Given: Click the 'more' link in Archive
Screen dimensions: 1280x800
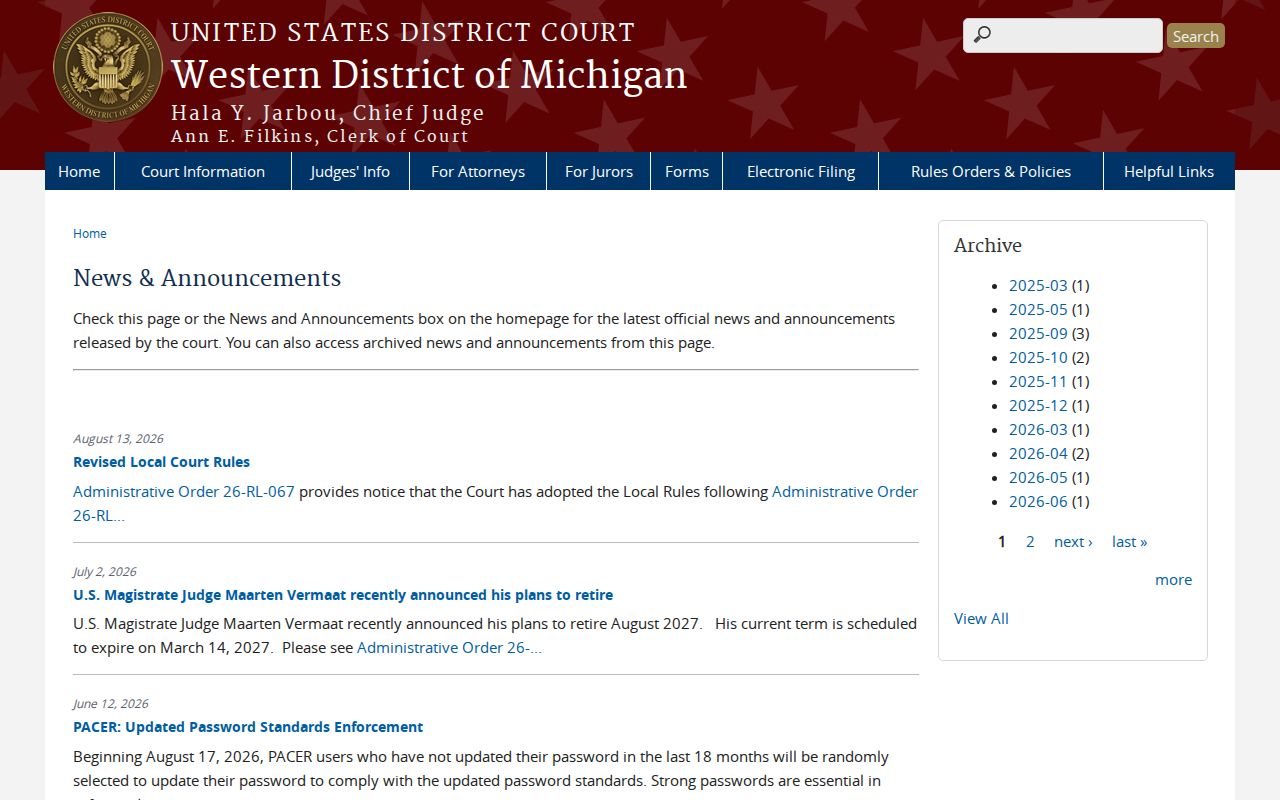Looking at the screenshot, I should coord(1173,580).
